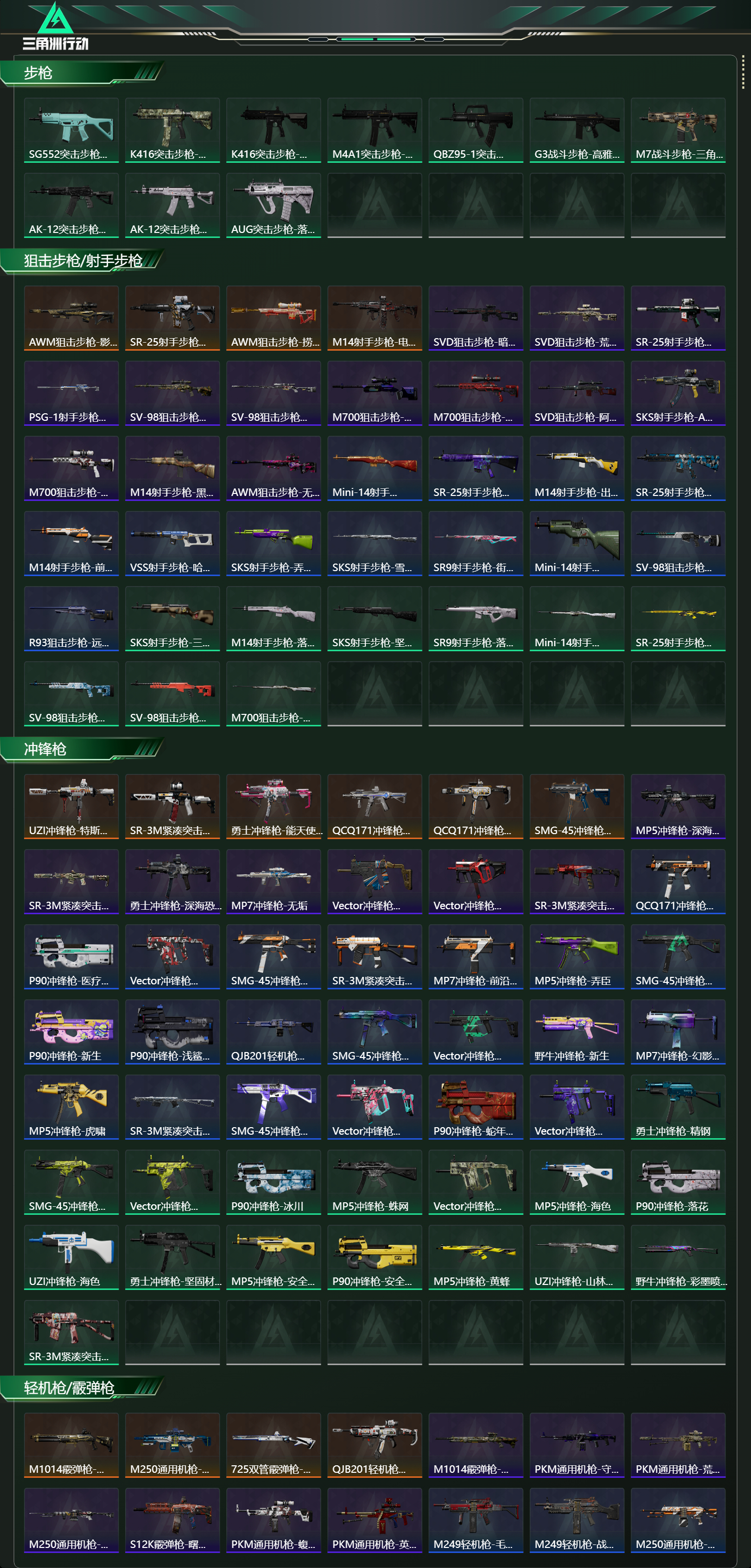Select the UZI冲锋枪-海色 skin

point(71,1257)
